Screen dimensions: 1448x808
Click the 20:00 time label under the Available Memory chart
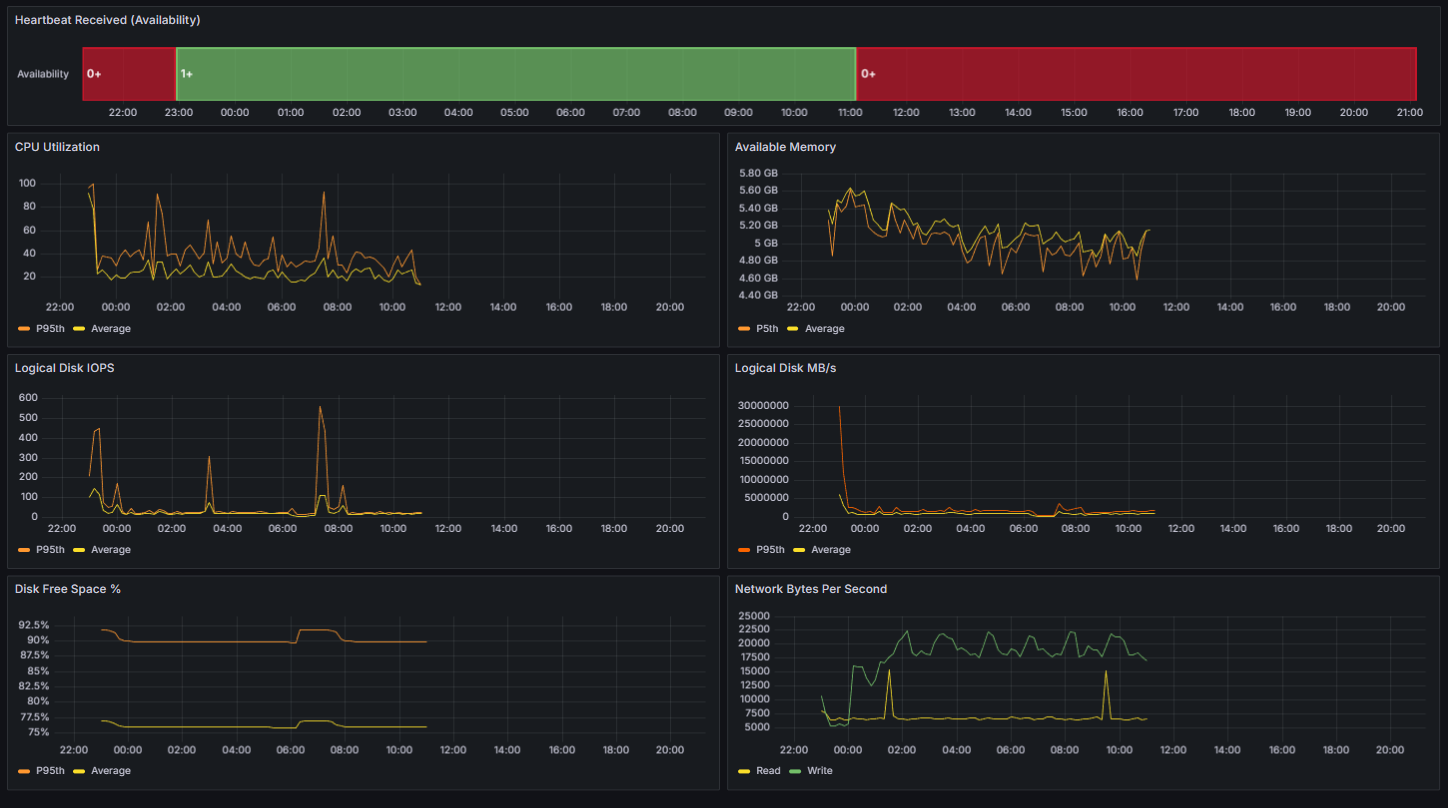coord(1391,307)
